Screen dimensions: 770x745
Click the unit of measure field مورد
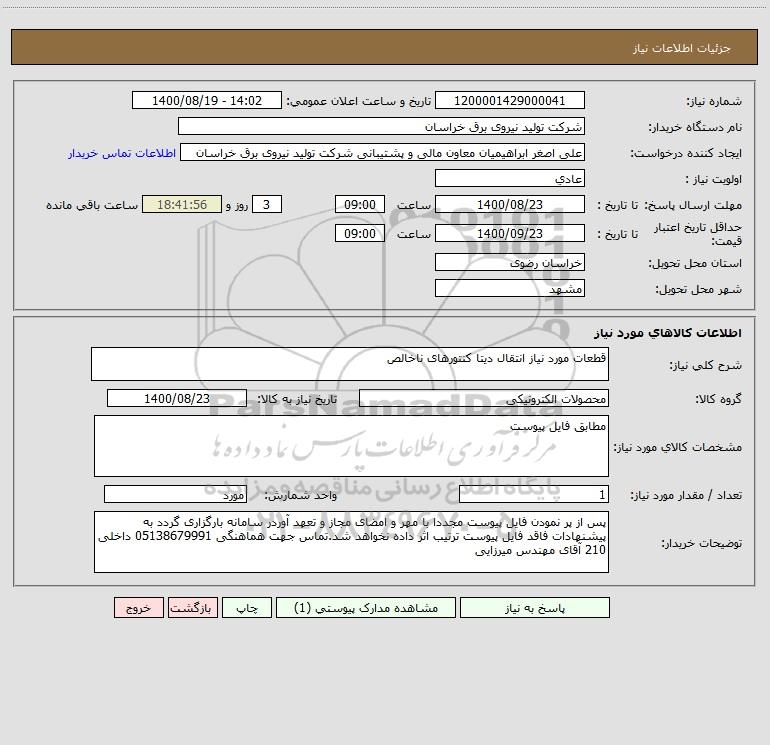point(175,494)
